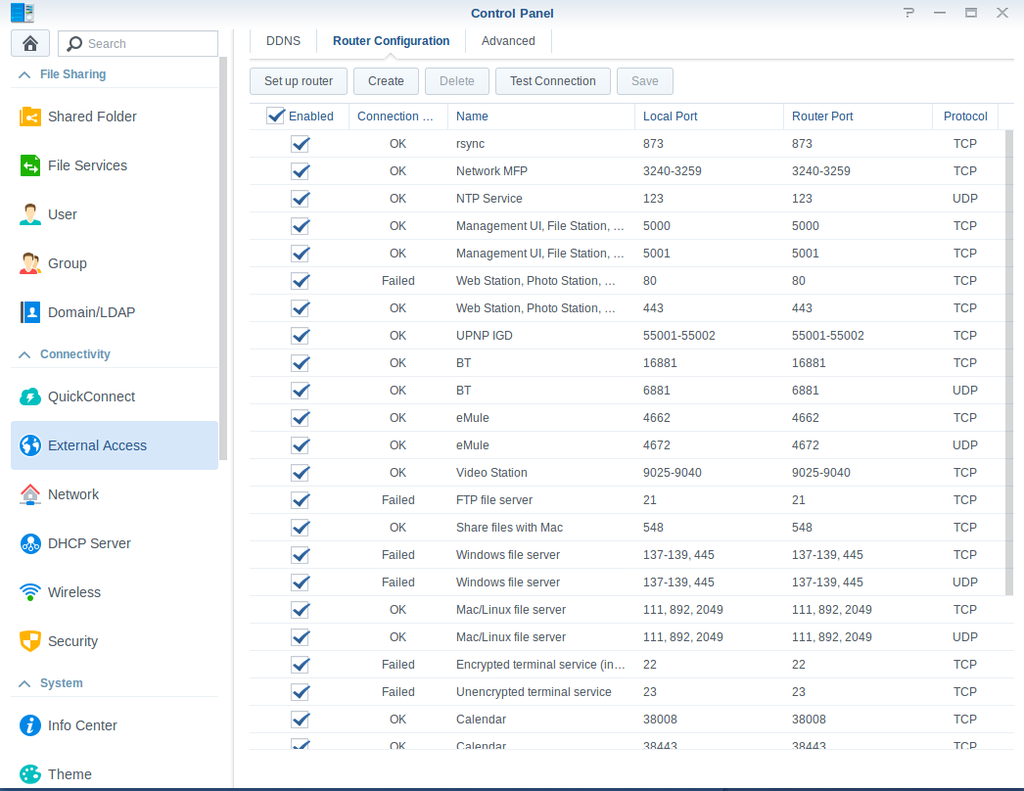Click the Save button
The width and height of the screenshot is (1024, 791).
coord(645,81)
